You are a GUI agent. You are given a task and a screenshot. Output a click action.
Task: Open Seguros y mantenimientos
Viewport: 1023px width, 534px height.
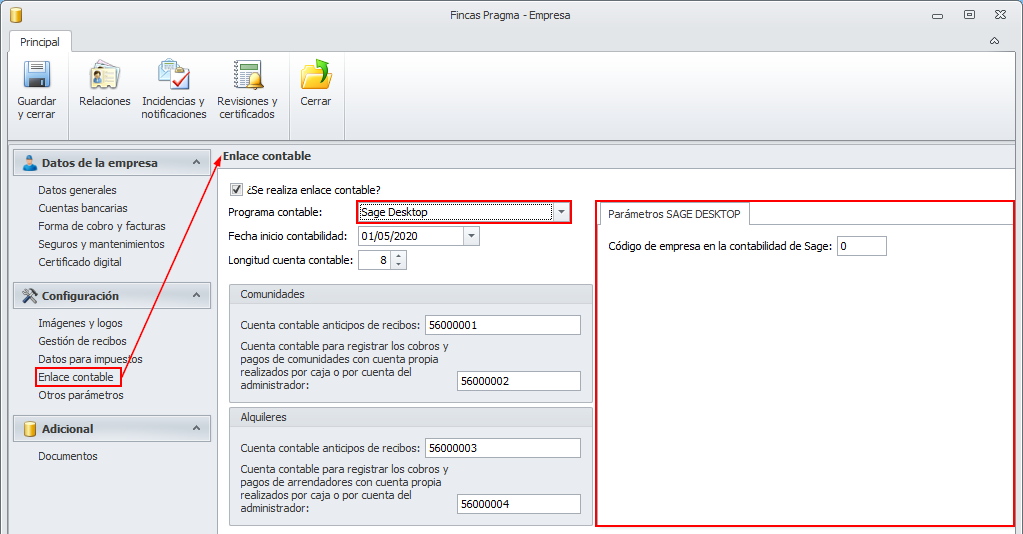(x=101, y=244)
